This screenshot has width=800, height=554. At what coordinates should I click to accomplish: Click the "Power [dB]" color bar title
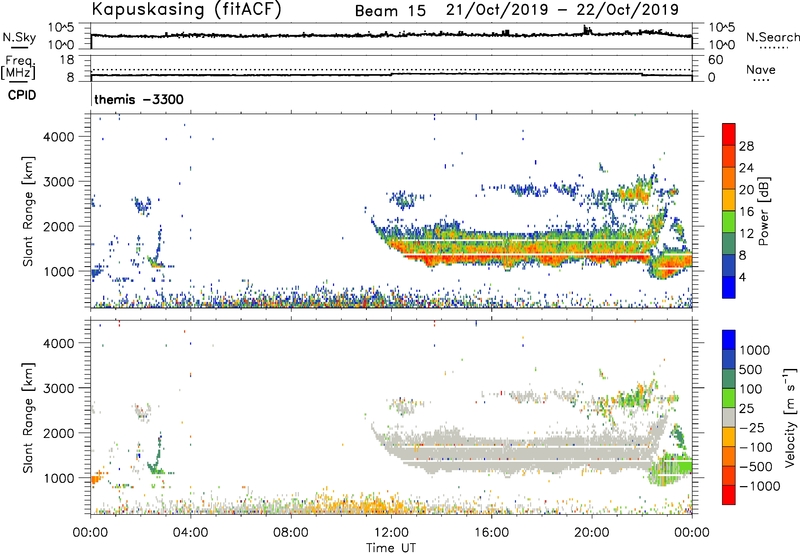pyautogui.click(x=764, y=211)
